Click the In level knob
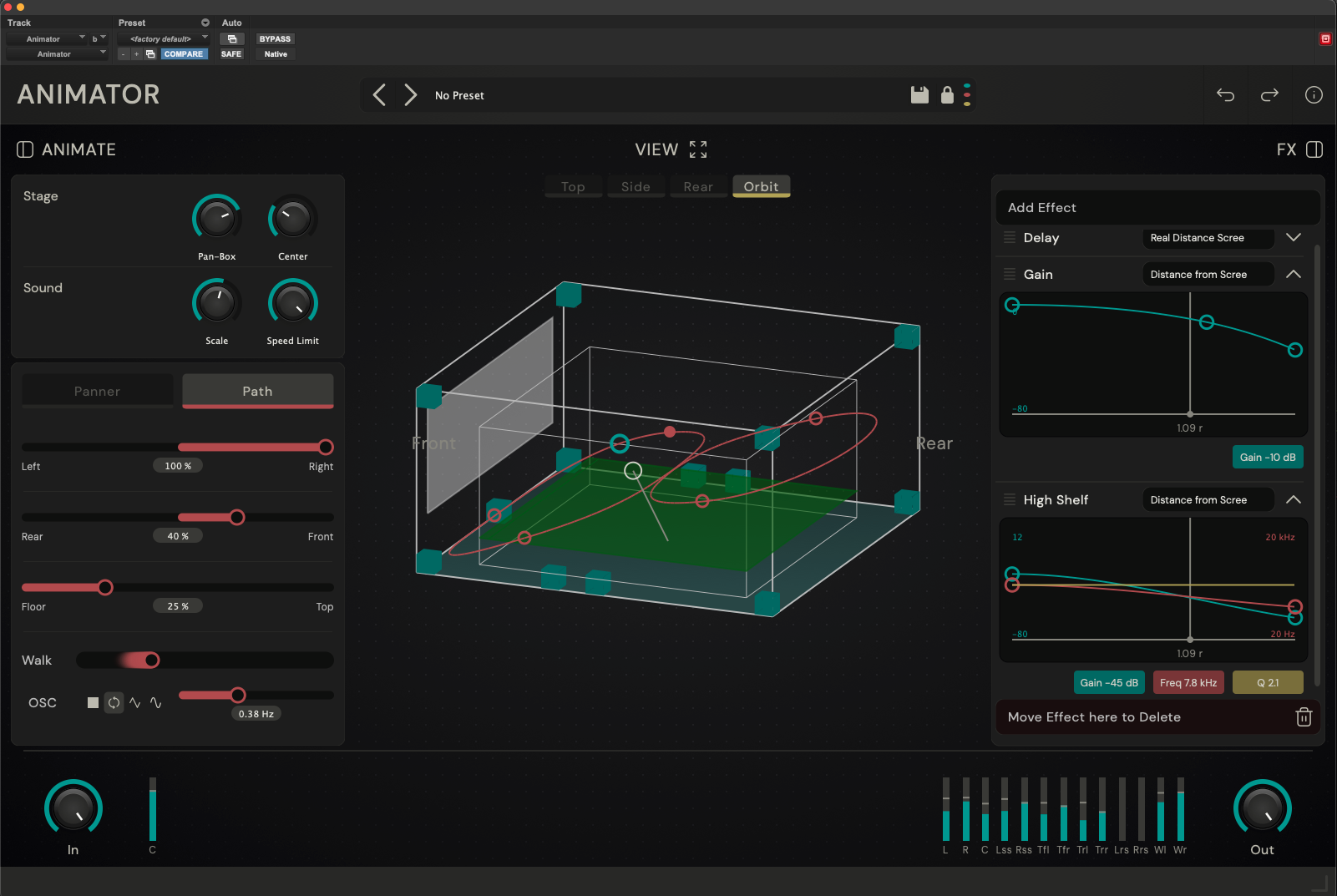 pyautogui.click(x=73, y=808)
